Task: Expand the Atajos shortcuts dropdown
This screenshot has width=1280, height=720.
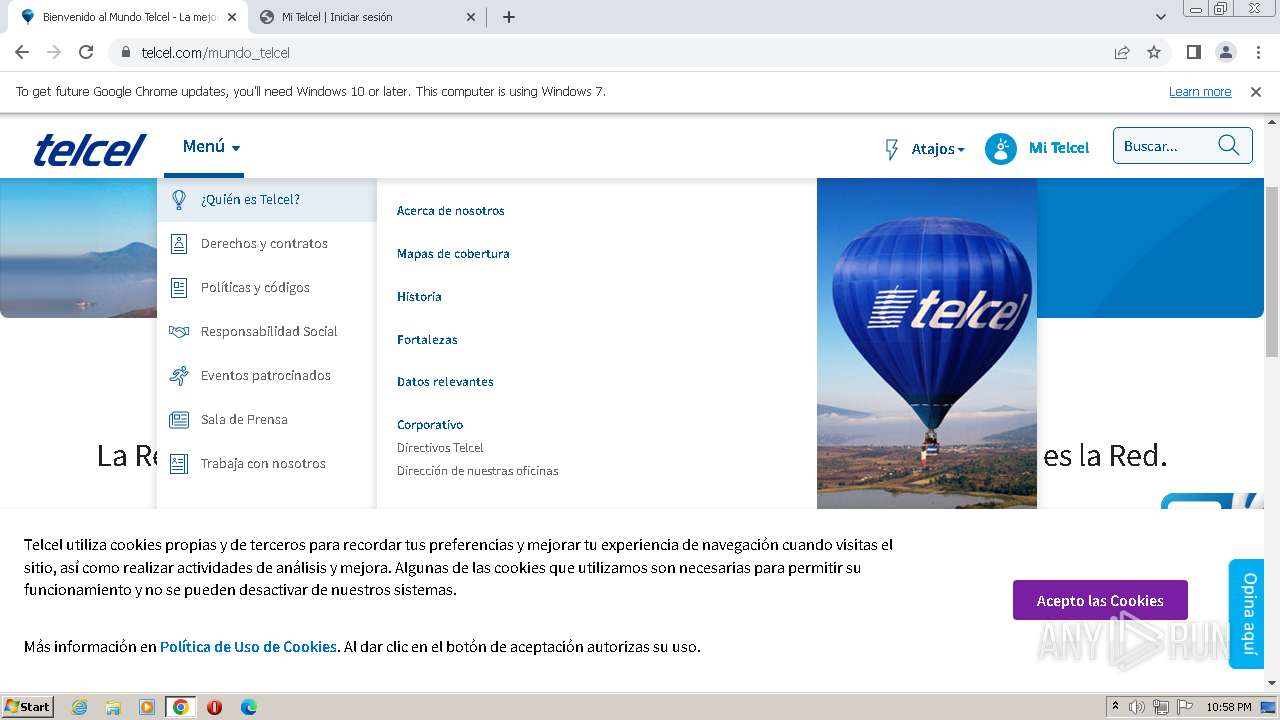Action: 938,149
